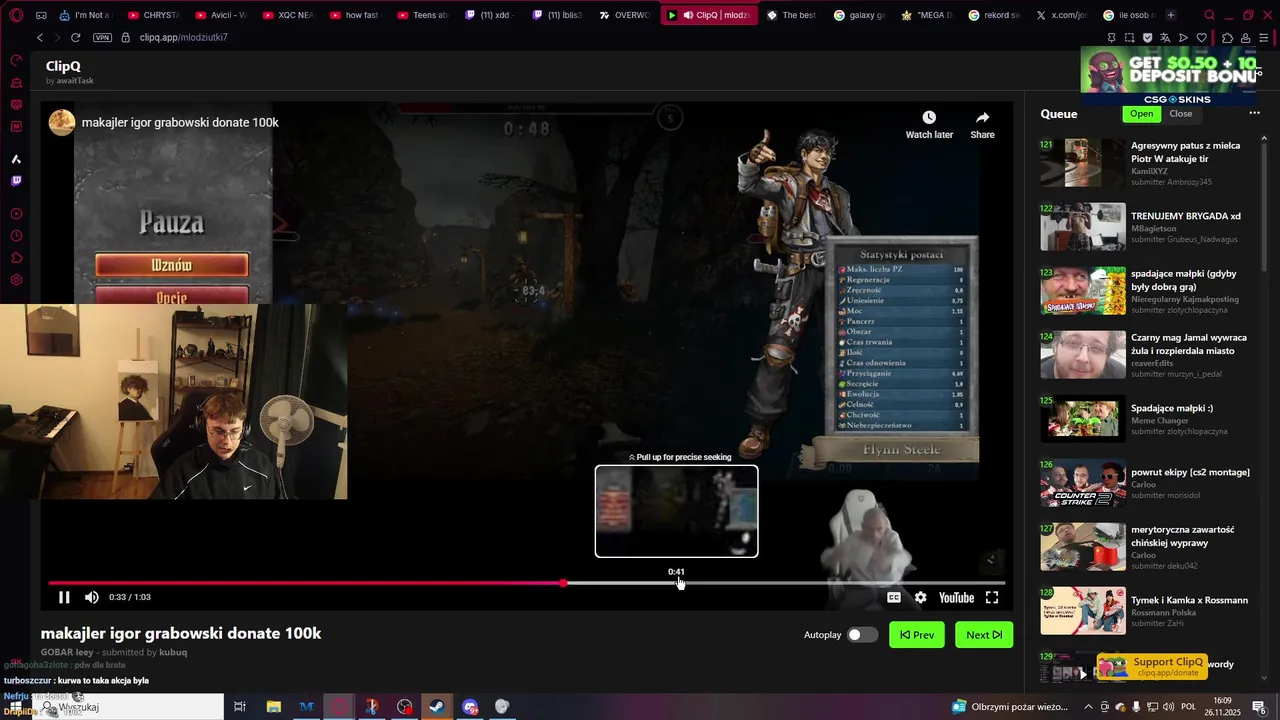Open the Opera sidebar Twitch icon
The image size is (1280, 720).
point(16,181)
